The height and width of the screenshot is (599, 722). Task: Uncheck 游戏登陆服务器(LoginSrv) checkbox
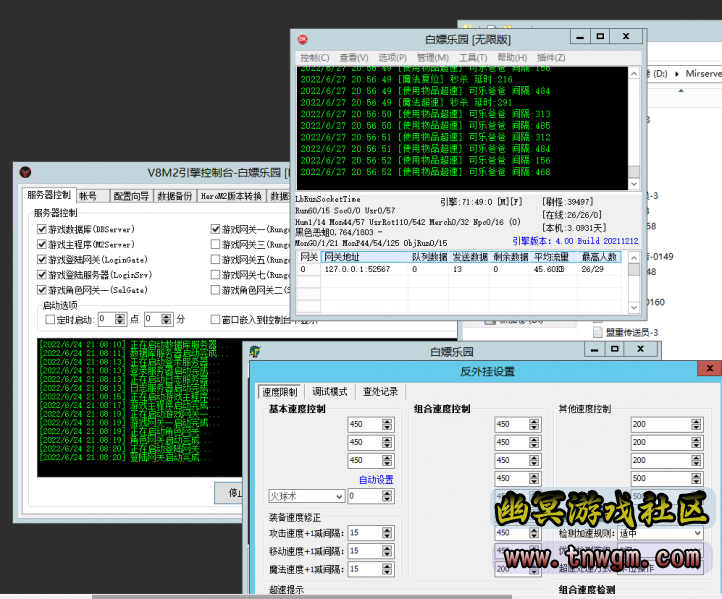point(42,275)
